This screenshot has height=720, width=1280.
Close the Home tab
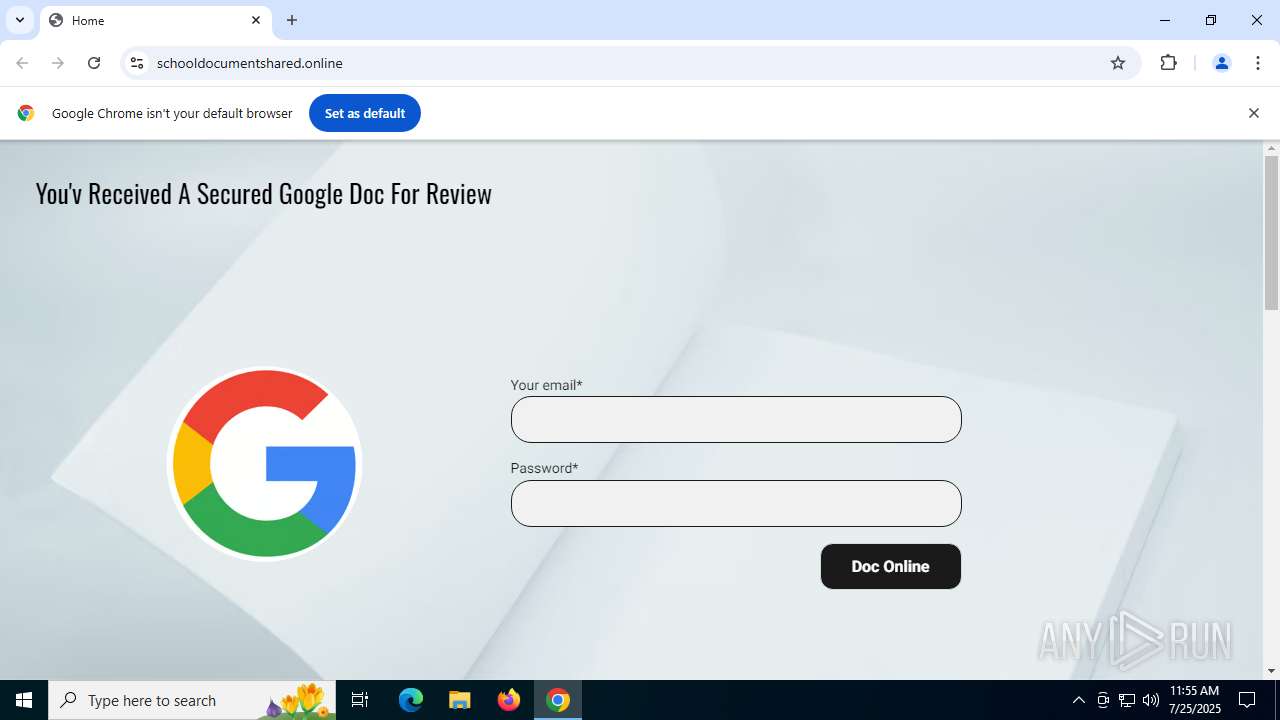pos(255,20)
